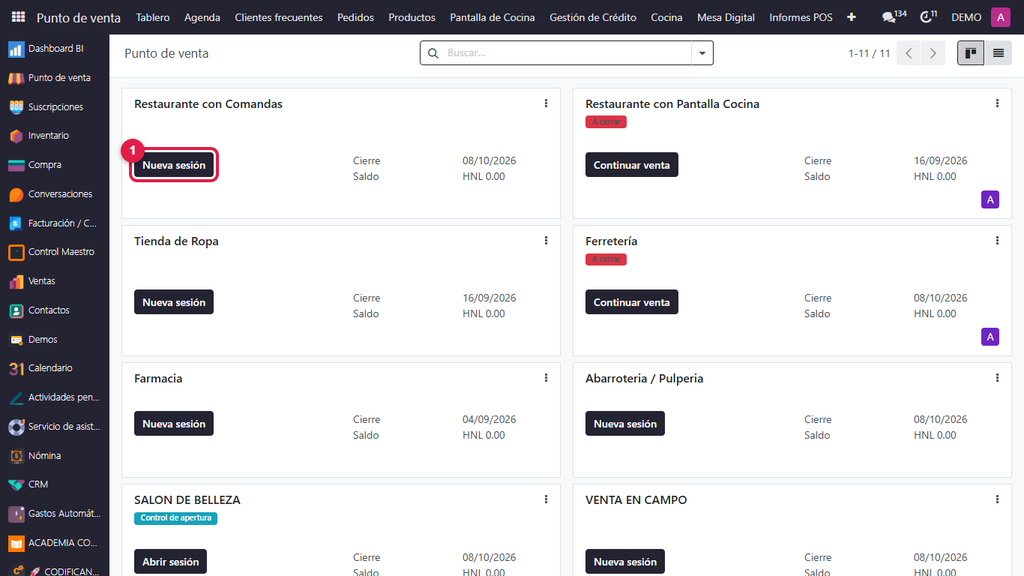
Task: Open the Productos menu
Action: pos(411,18)
